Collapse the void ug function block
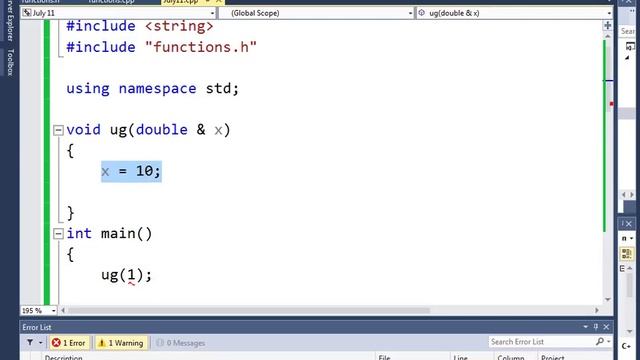This screenshot has width=640, height=360. coord(58,130)
